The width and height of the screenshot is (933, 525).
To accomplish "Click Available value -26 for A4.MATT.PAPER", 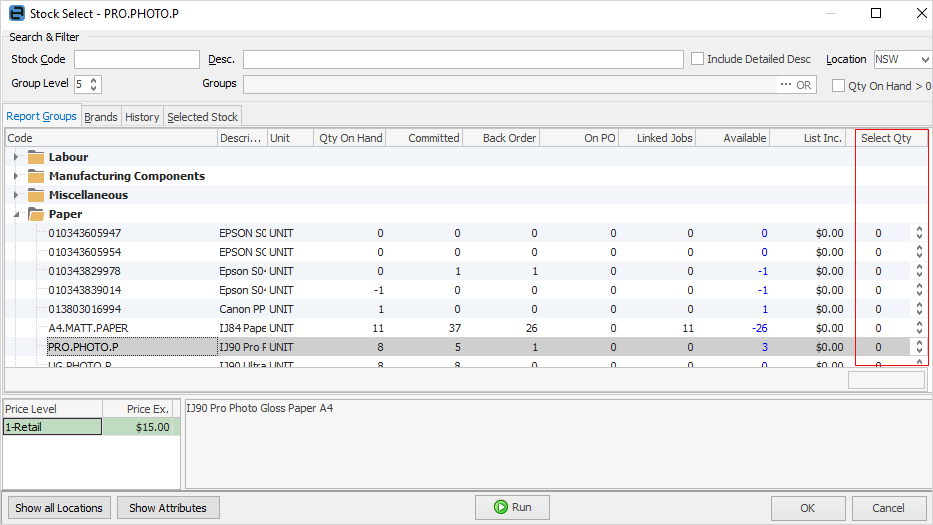I will (759, 328).
